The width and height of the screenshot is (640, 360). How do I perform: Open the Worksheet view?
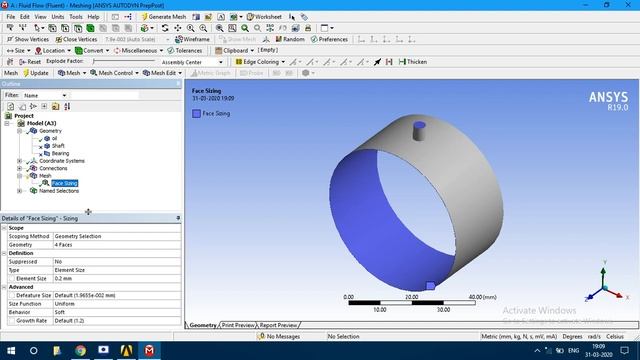(264, 17)
